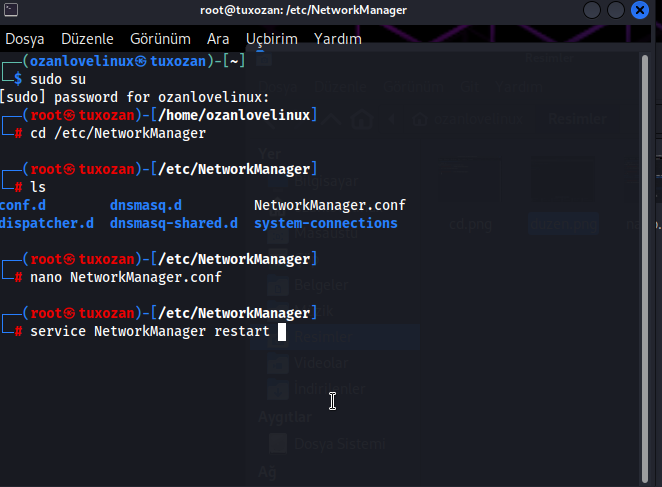The height and width of the screenshot is (487, 662).
Task: Open the Yardım menu
Action: coord(338,39)
